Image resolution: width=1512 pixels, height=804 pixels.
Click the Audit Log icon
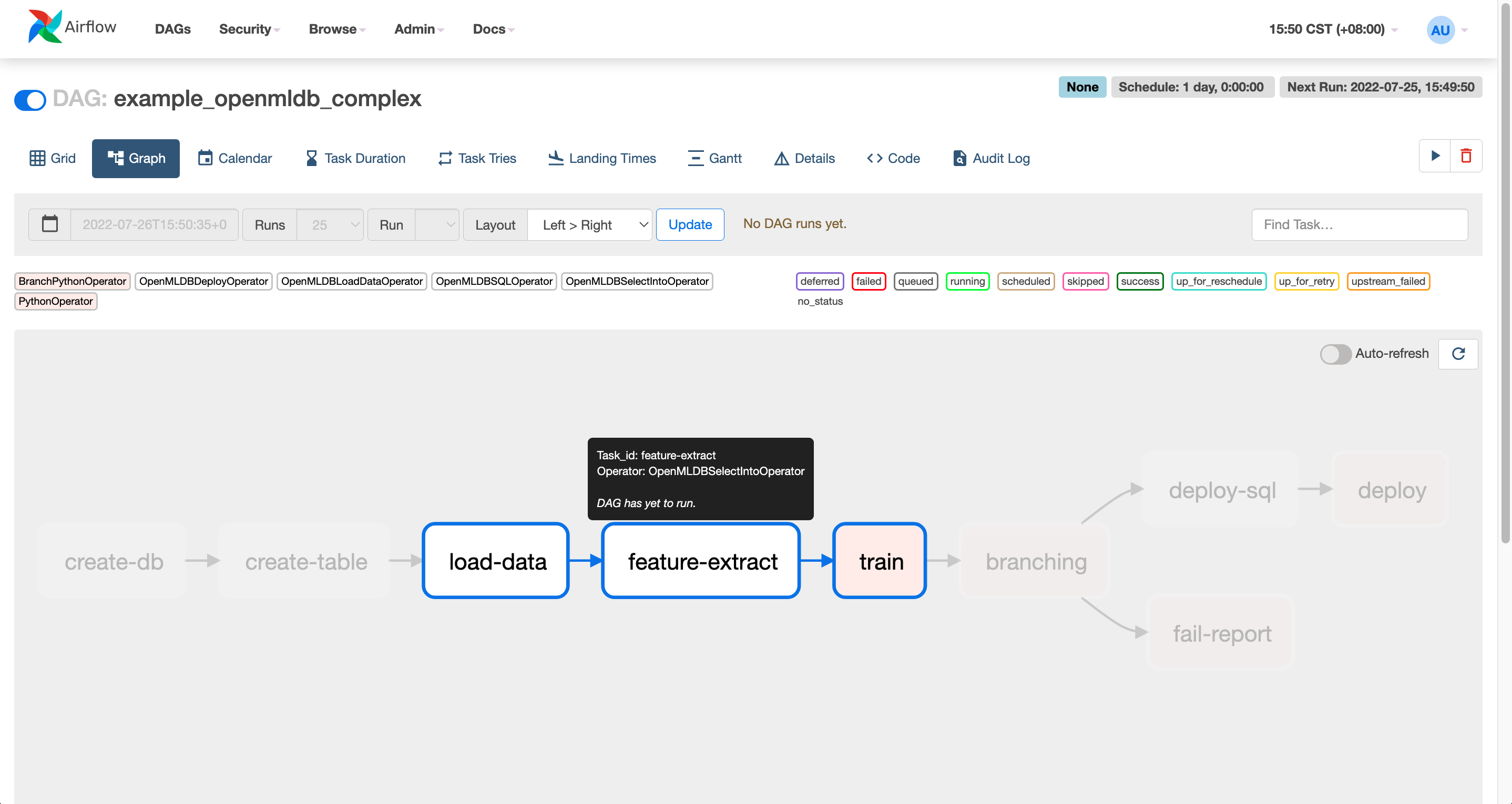click(960, 158)
